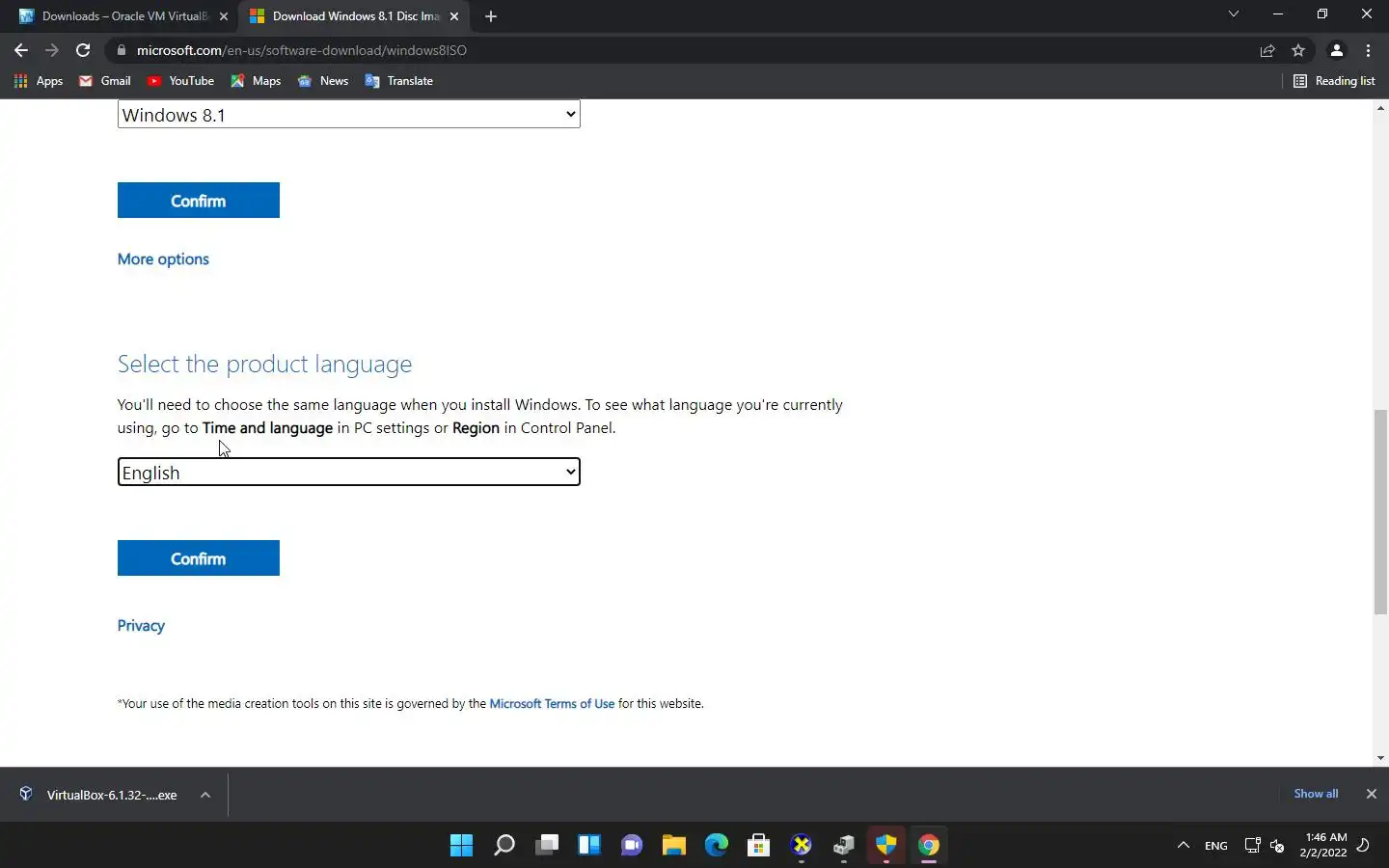Confirm the product language selection
1389x868 pixels.
click(199, 558)
